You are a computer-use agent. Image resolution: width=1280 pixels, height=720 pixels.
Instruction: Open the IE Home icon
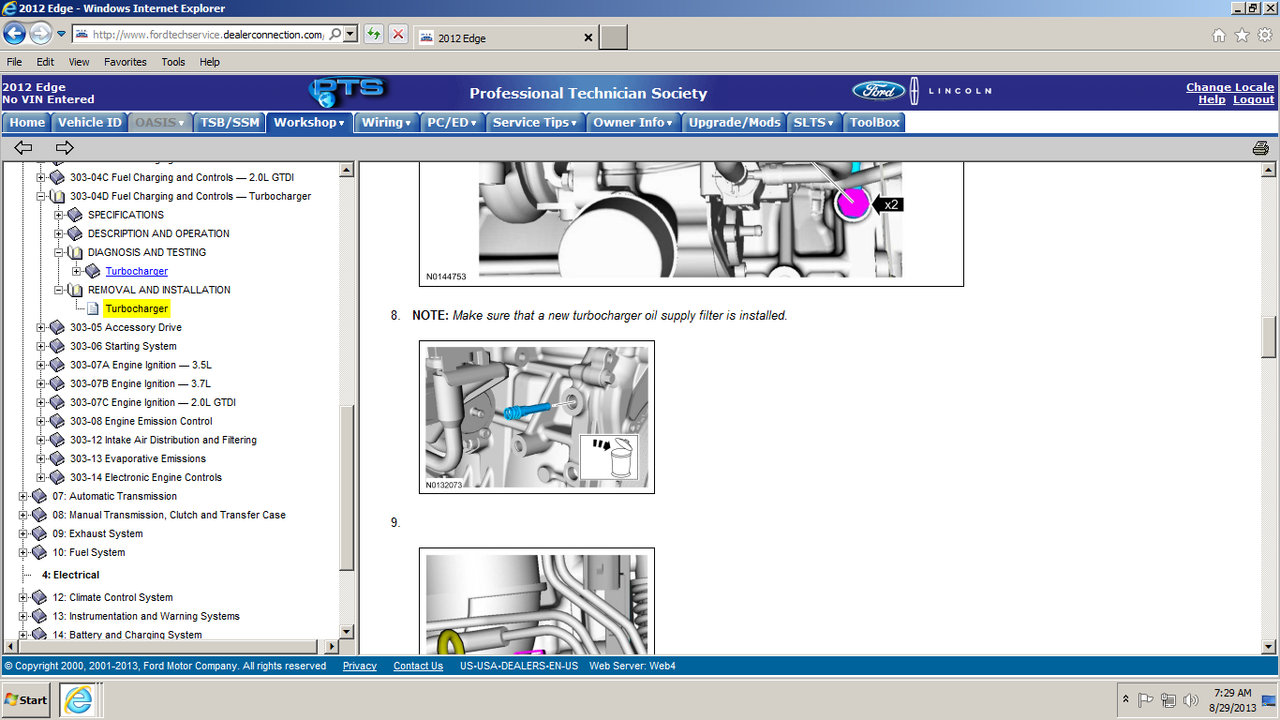pyautogui.click(x=1219, y=35)
